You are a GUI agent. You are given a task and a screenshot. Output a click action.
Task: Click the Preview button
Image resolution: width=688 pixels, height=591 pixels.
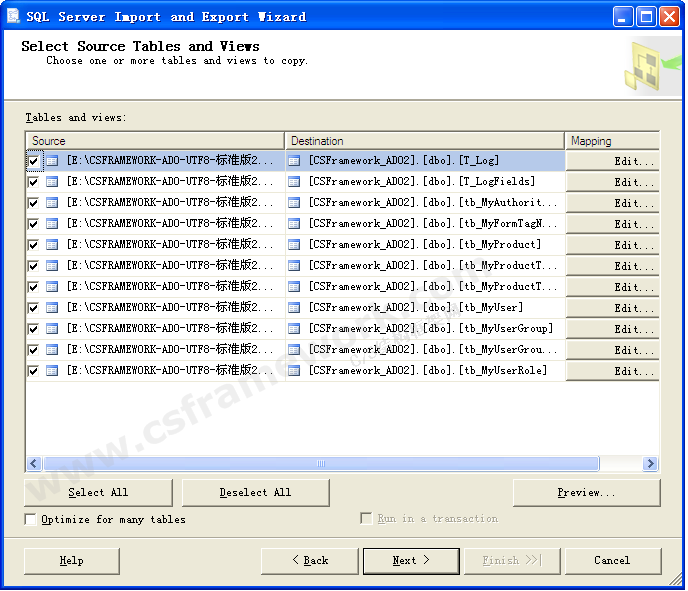tap(586, 493)
